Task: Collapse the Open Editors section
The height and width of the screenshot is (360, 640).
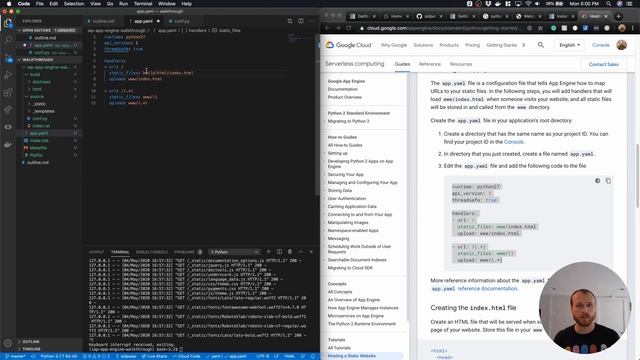Action: click(49, 30)
